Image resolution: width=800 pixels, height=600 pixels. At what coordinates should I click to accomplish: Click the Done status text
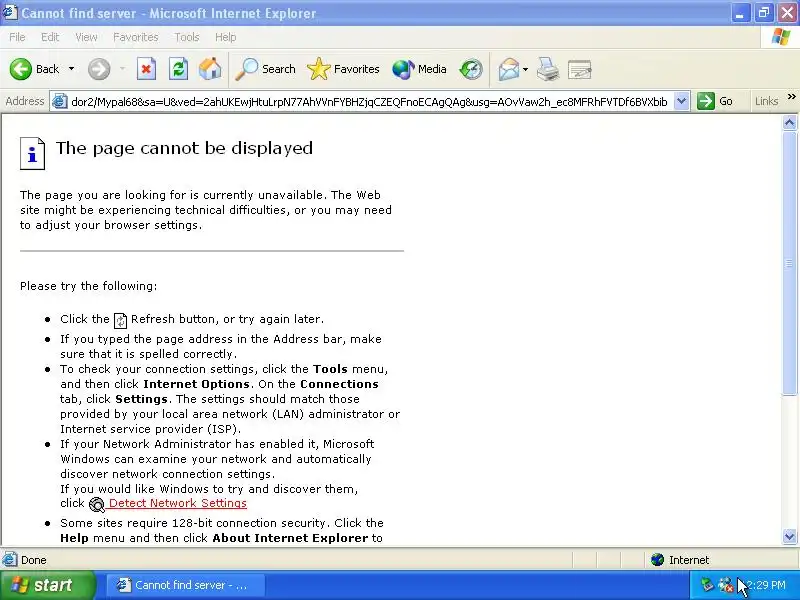pyautogui.click(x=34, y=560)
